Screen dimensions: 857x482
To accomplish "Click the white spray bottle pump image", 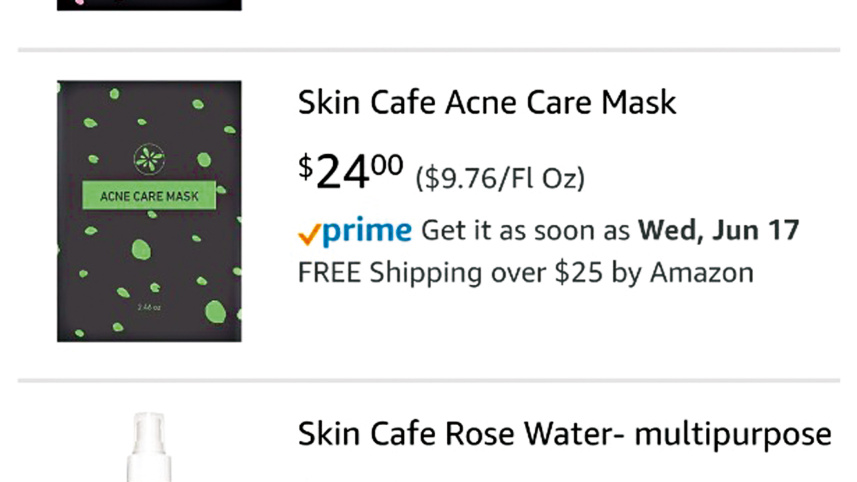I will point(149,447).
